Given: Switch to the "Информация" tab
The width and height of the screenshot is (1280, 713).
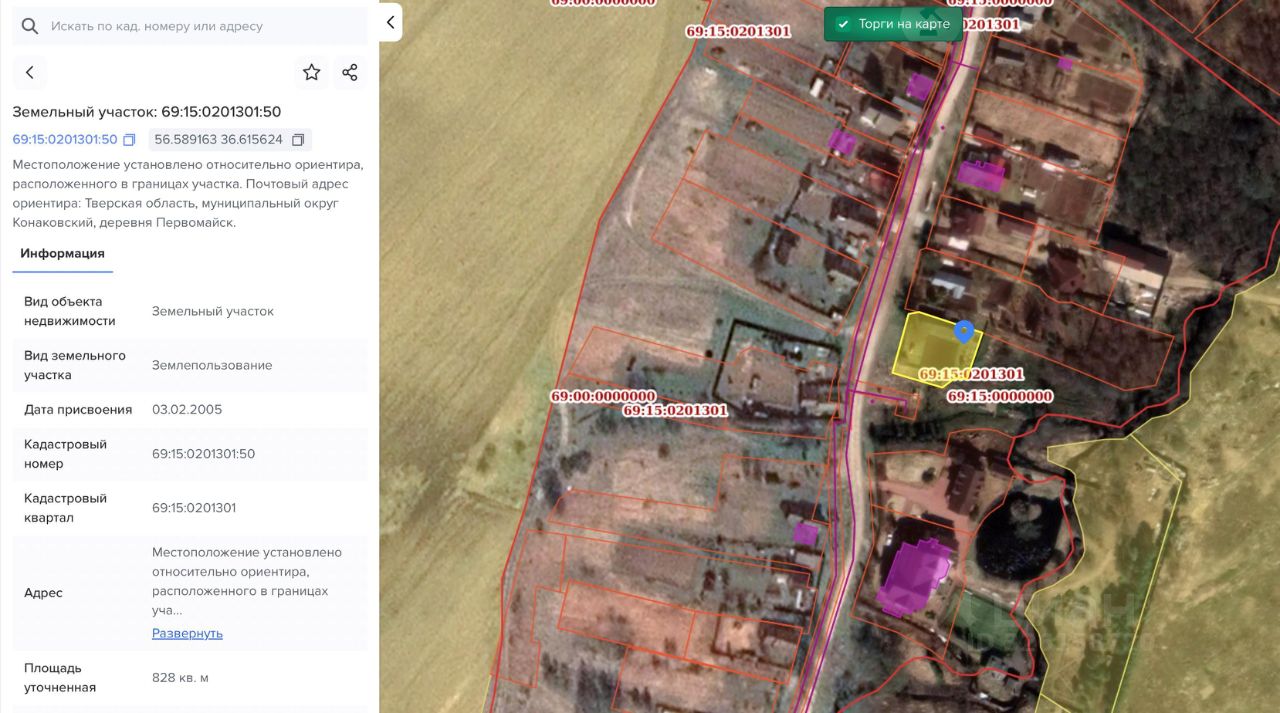Looking at the screenshot, I should [x=62, y=254].
